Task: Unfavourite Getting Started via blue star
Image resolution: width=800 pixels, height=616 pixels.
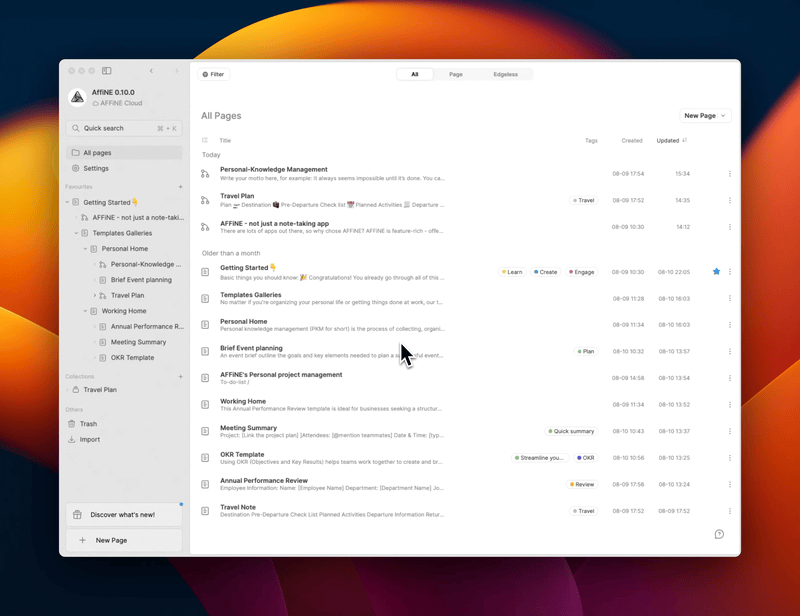Action: tap(716, 272)
